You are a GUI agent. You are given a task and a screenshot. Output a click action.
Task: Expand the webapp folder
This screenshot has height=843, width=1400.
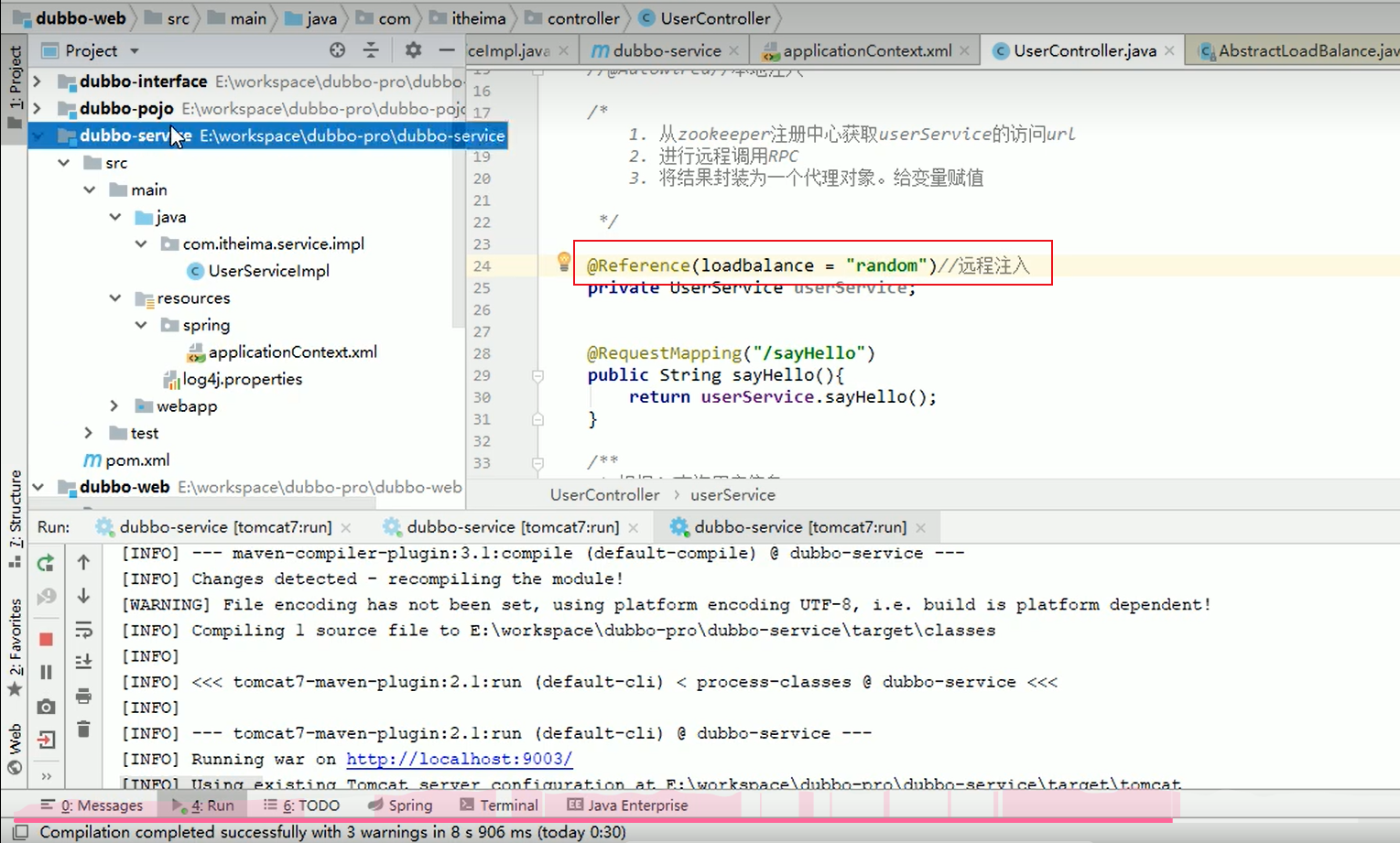click(114, 405)
